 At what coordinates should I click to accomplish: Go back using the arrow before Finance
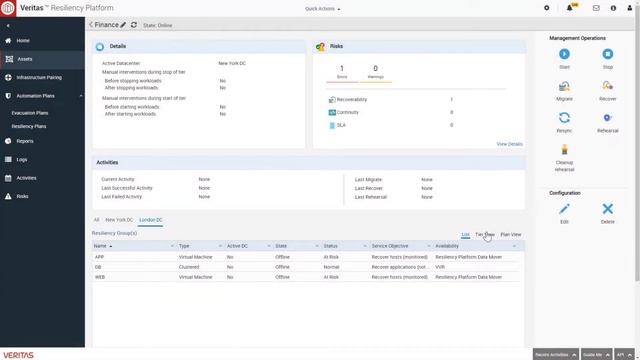[91, 25]
